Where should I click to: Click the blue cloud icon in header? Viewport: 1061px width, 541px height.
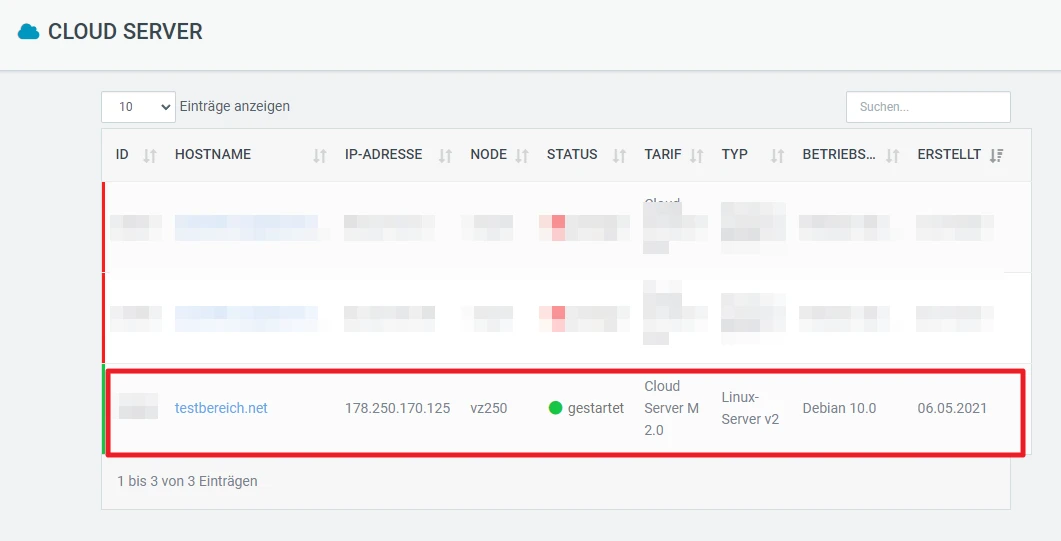(28, 32)
